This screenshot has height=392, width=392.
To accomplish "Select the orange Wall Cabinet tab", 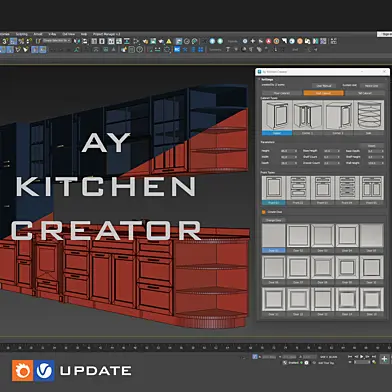I will (x=323, y=93).
